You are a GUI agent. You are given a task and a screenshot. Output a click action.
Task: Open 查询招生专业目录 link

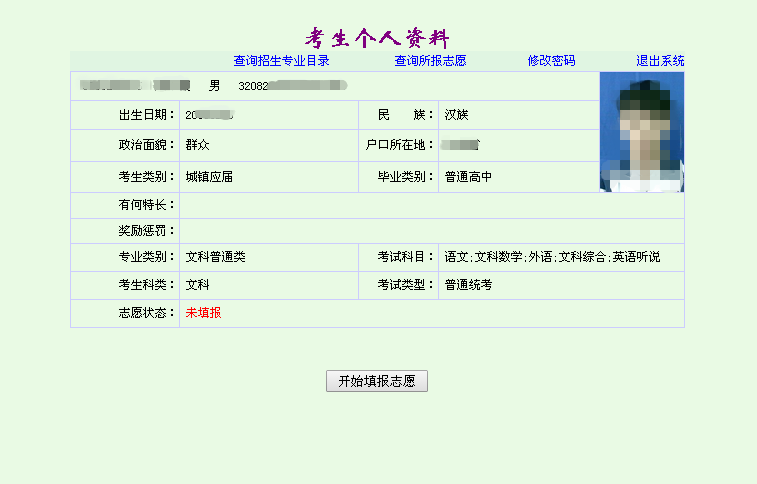coord(281,61)
